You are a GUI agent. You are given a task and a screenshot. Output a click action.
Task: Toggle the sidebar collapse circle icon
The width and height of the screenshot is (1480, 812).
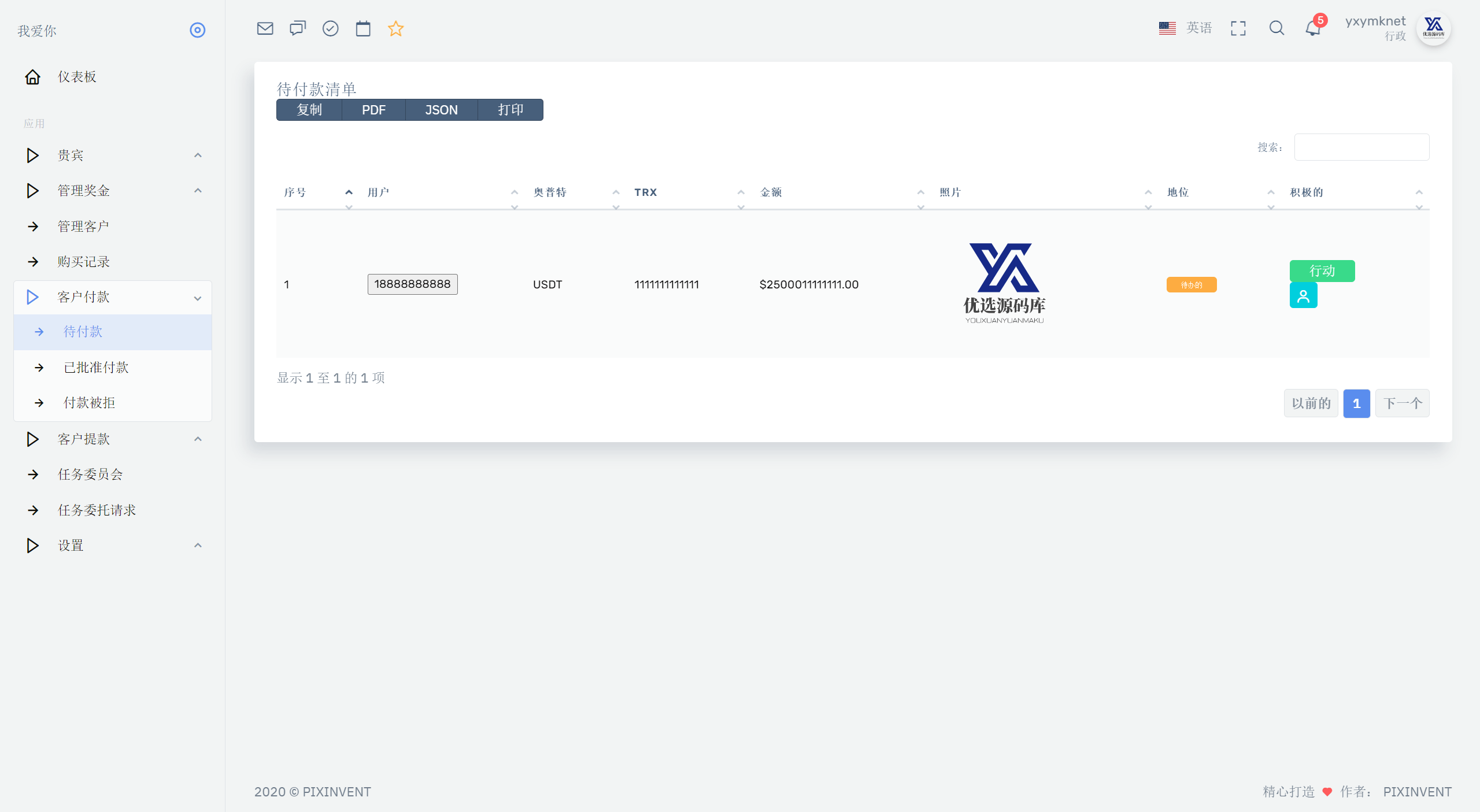pos(198,30)
